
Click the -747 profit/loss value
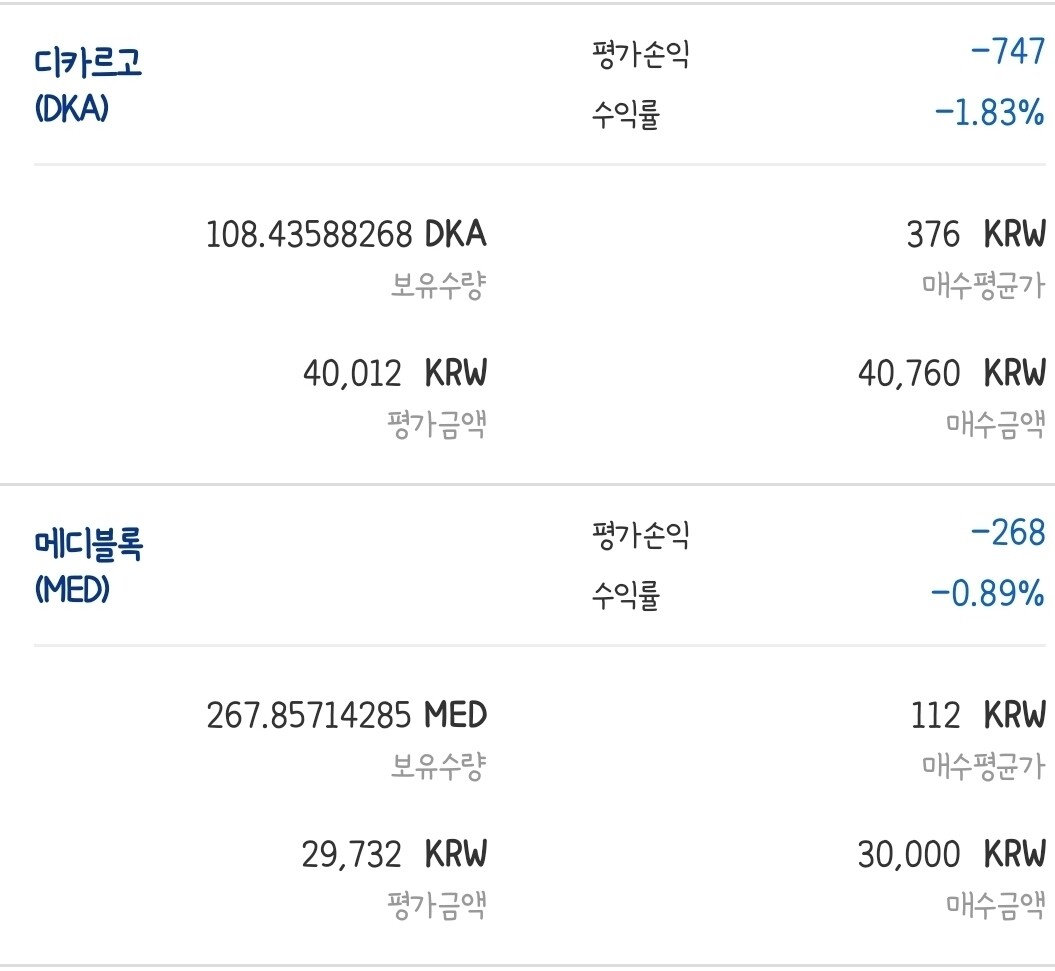pyautogui.click(x=1007, y=52)
